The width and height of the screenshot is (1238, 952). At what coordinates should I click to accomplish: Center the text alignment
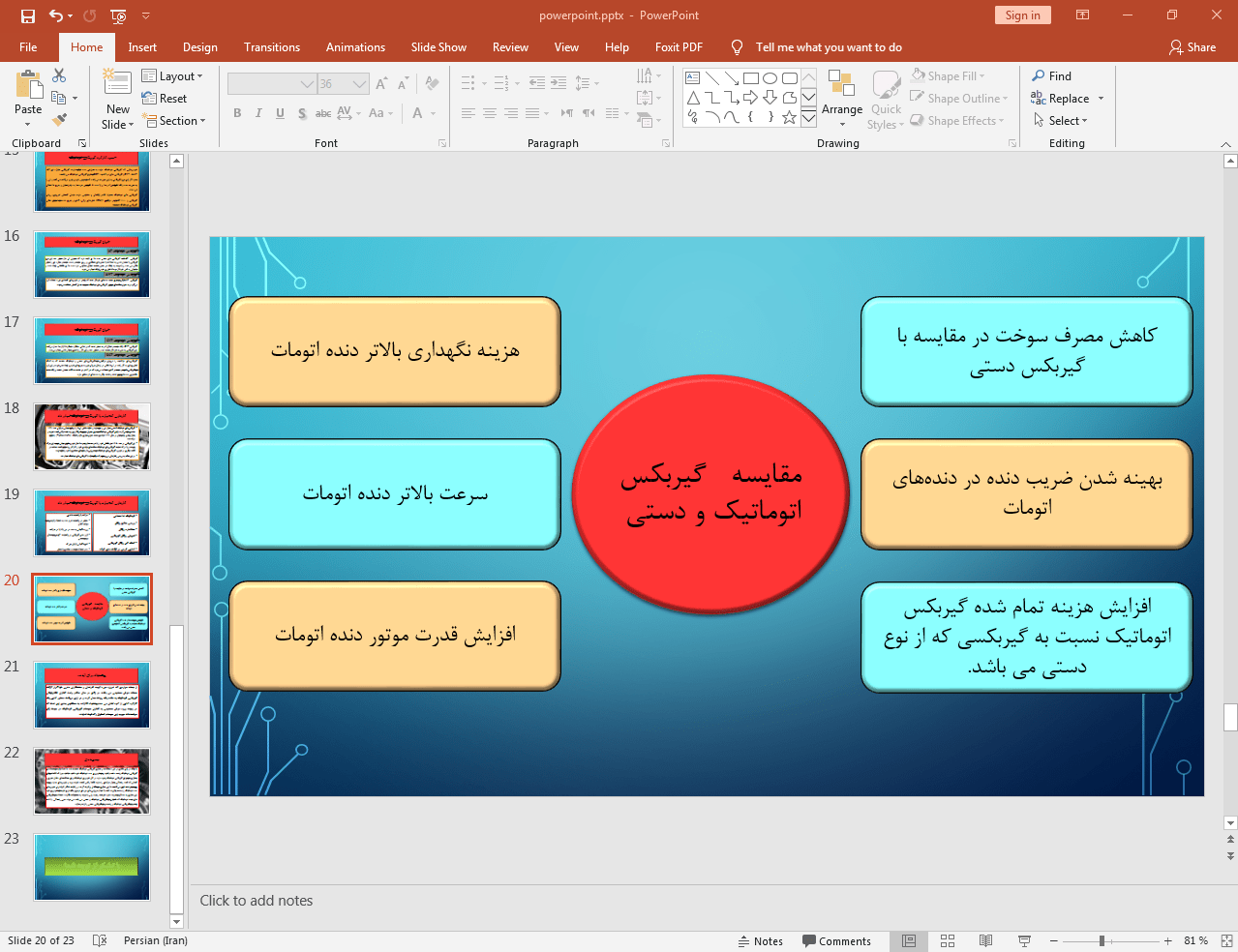pyautogui.click(x=489, y=113)
